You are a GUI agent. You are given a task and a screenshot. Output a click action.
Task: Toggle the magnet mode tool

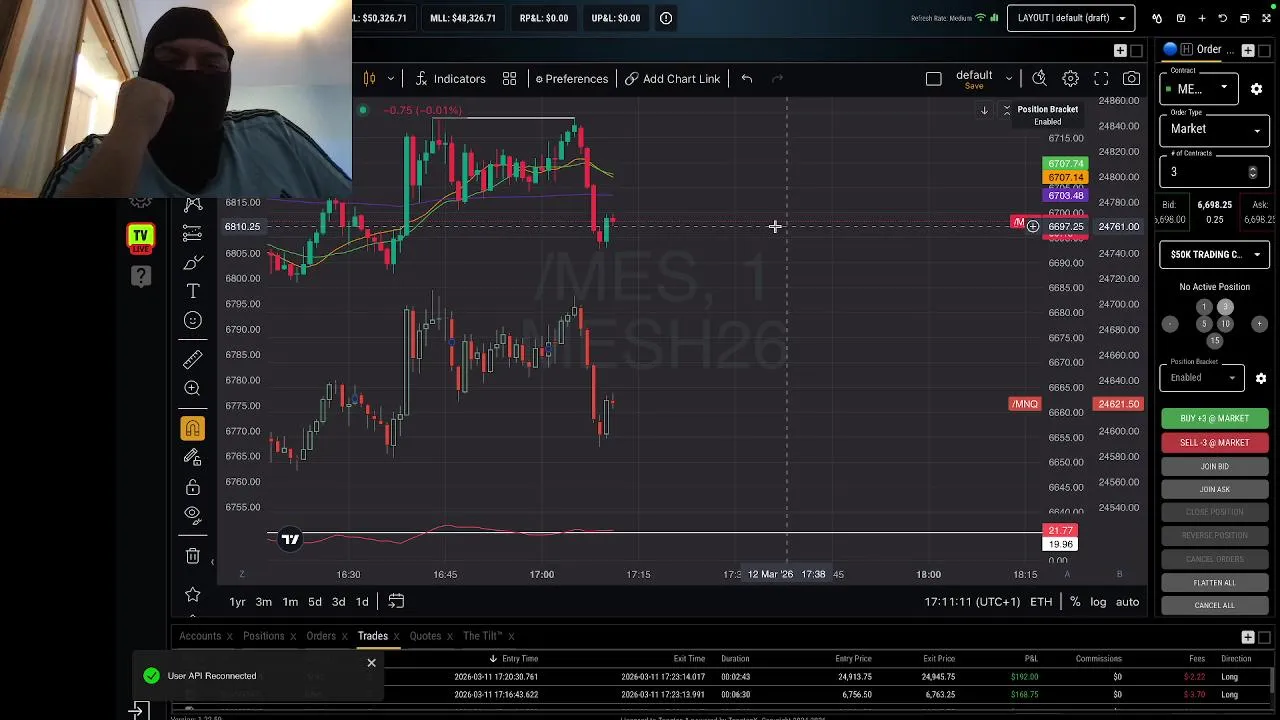pos(193,429)
